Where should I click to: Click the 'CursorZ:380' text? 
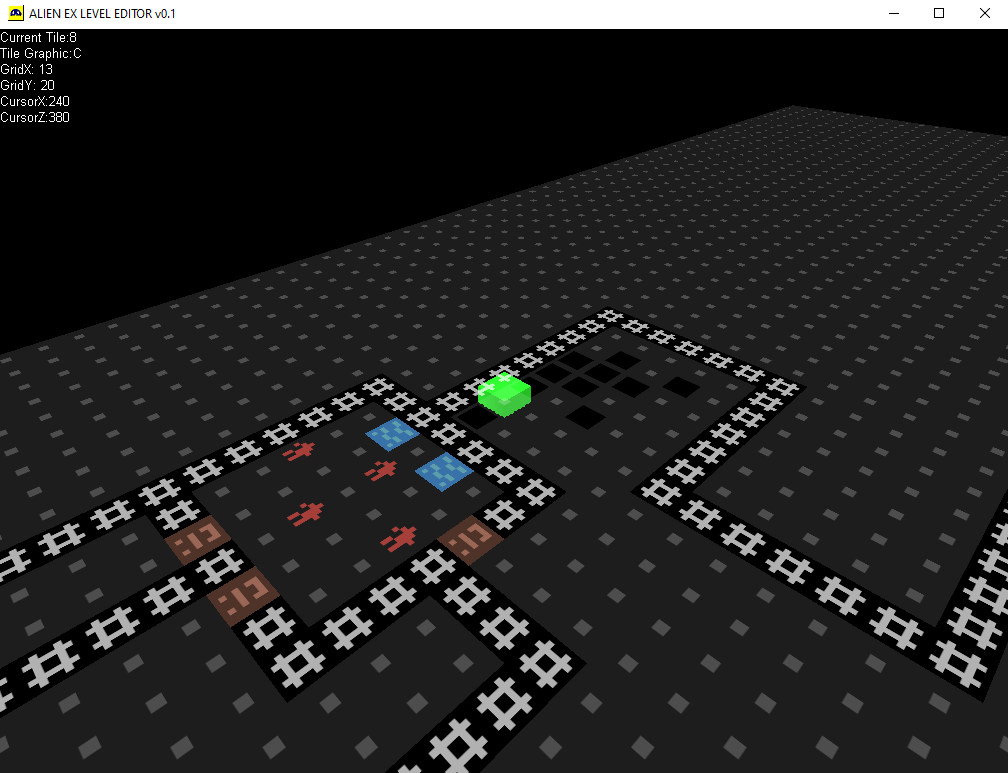[x=35, y=118]
